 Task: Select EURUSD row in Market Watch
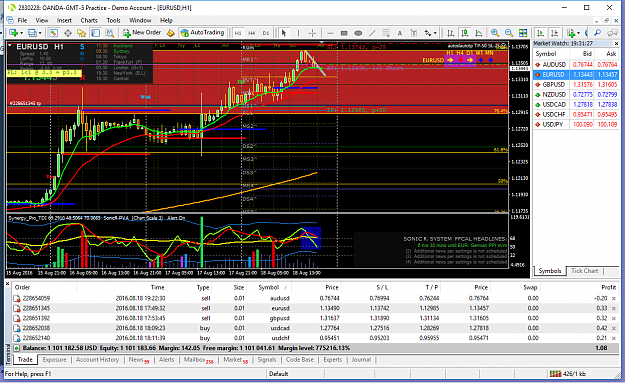pyautogui.click(x=576, y=75)
